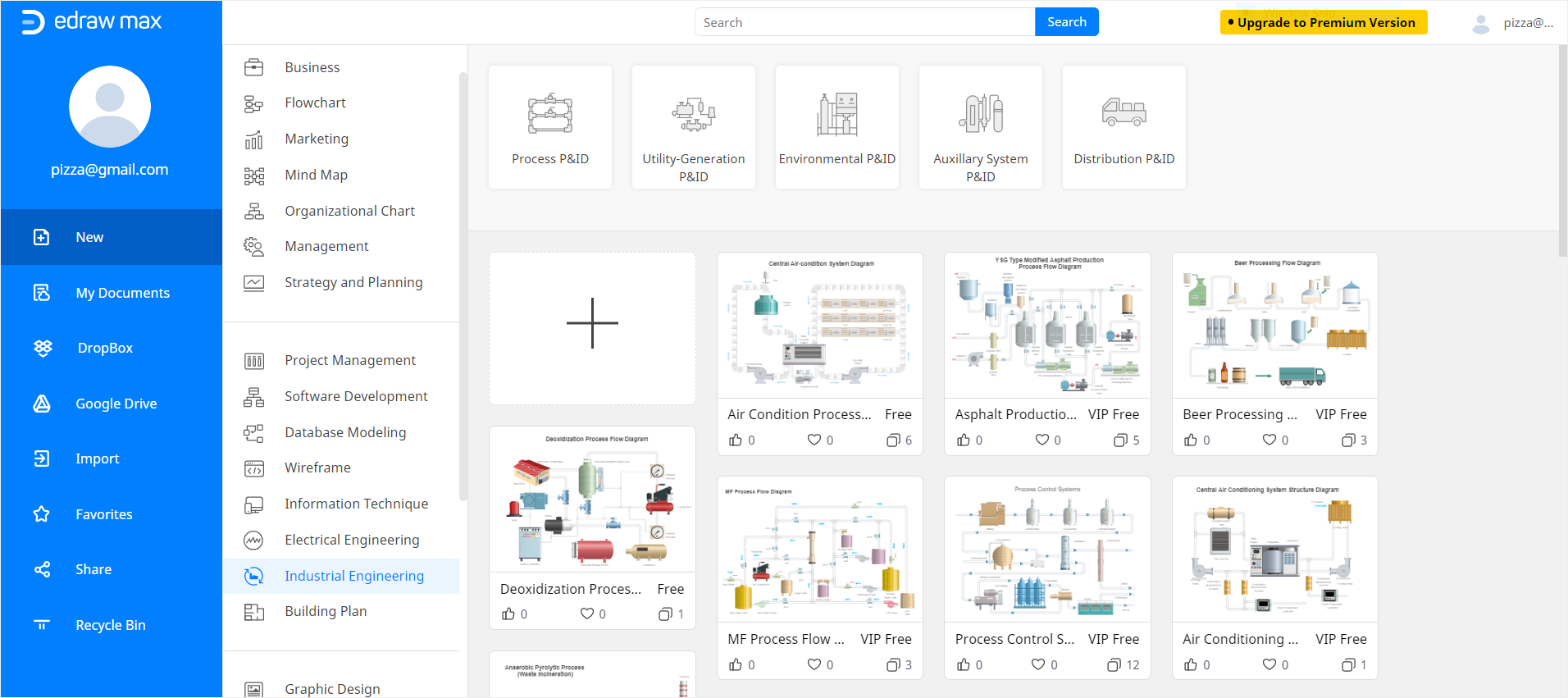Click the Building Plan icon

[254, 612]
